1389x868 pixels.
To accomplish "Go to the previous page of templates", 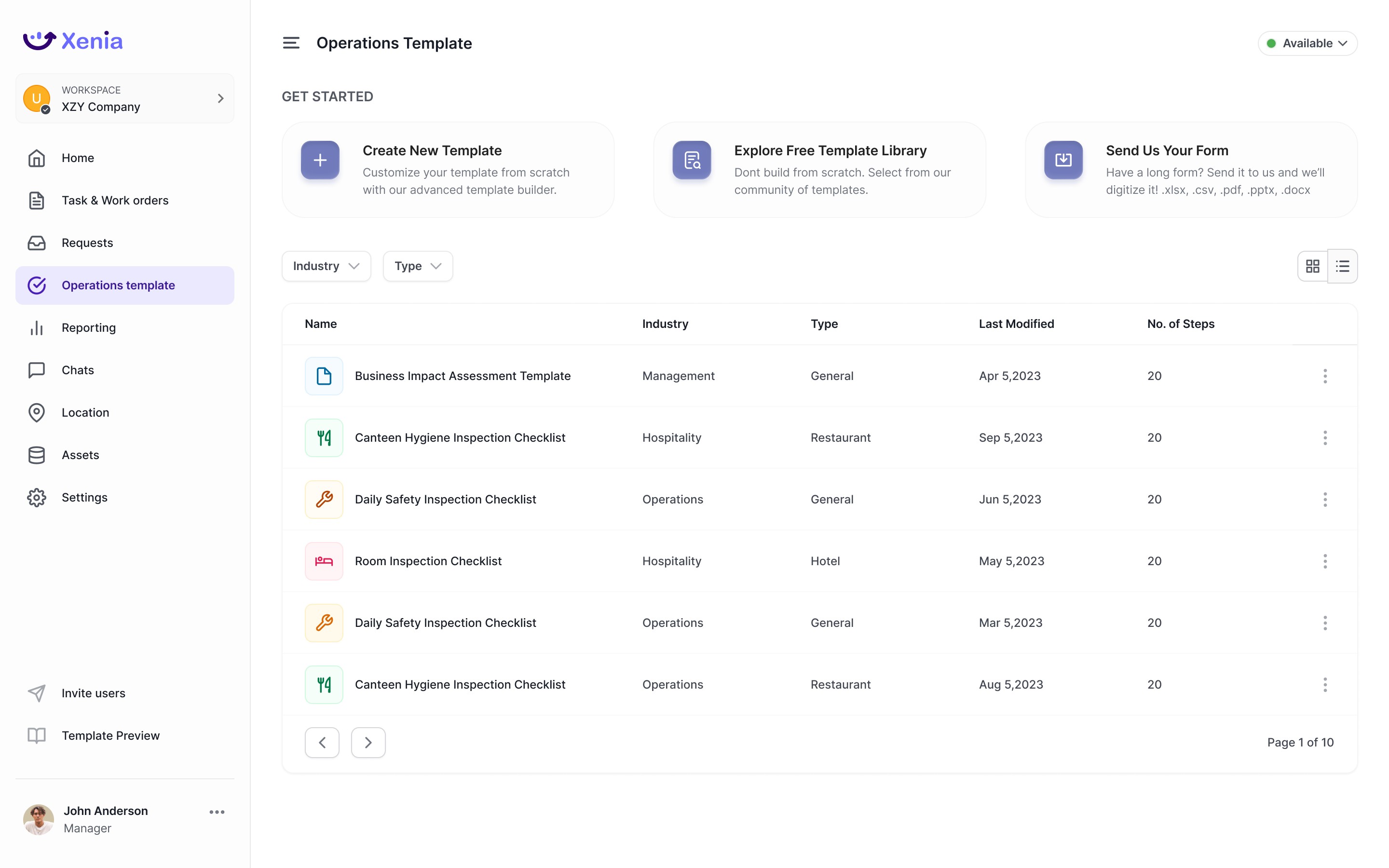I will tap(322, 742).
